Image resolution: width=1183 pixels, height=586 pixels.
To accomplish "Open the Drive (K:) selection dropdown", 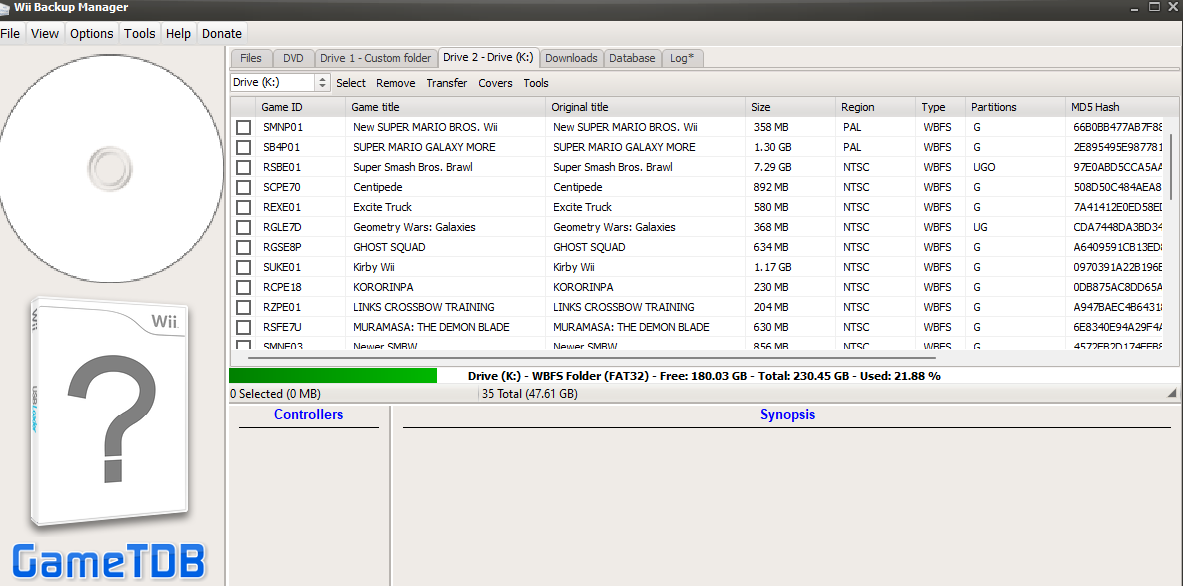I will pos(322,83).
